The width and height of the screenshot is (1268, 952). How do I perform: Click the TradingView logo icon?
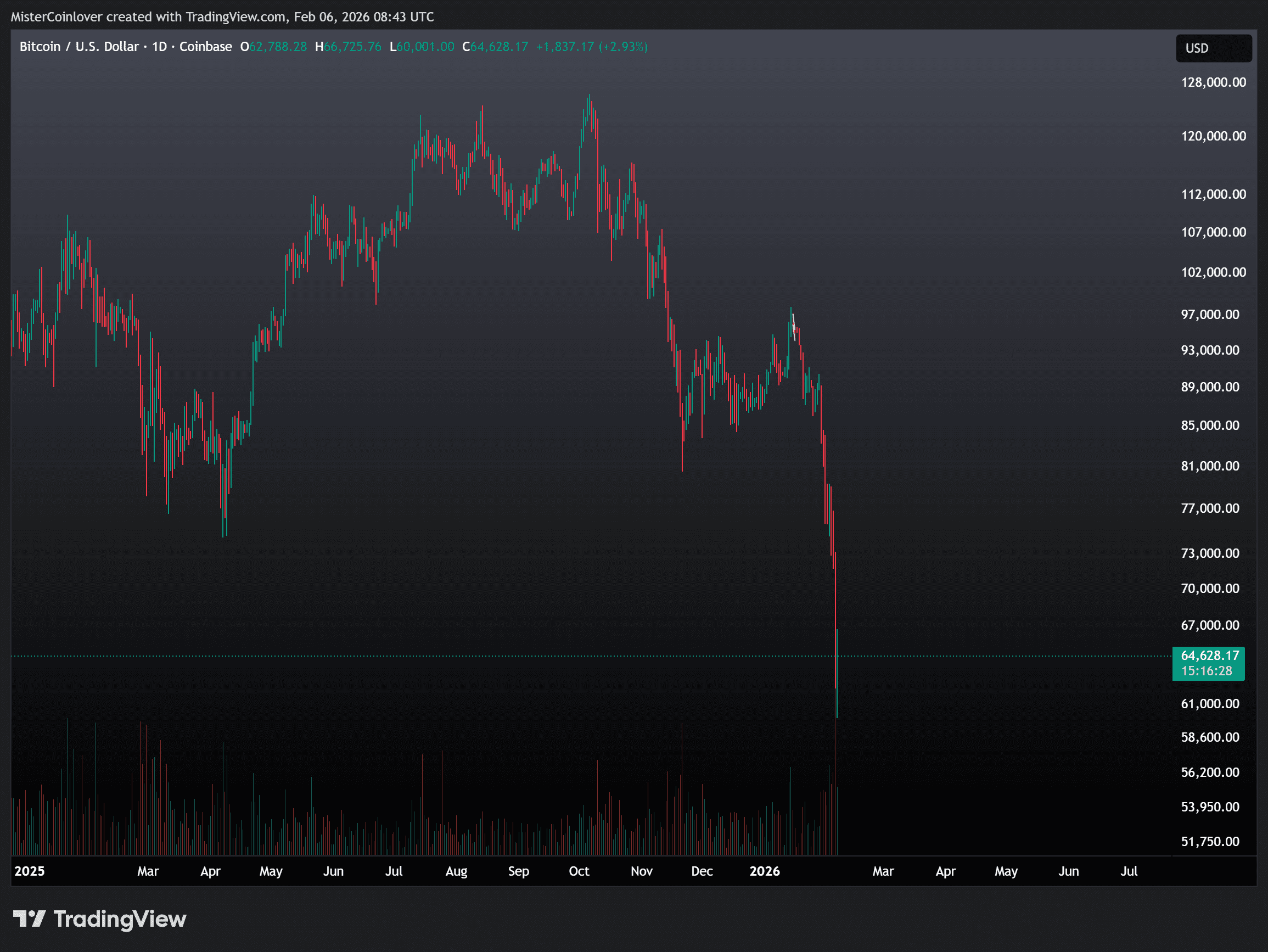tap(29, 919)
